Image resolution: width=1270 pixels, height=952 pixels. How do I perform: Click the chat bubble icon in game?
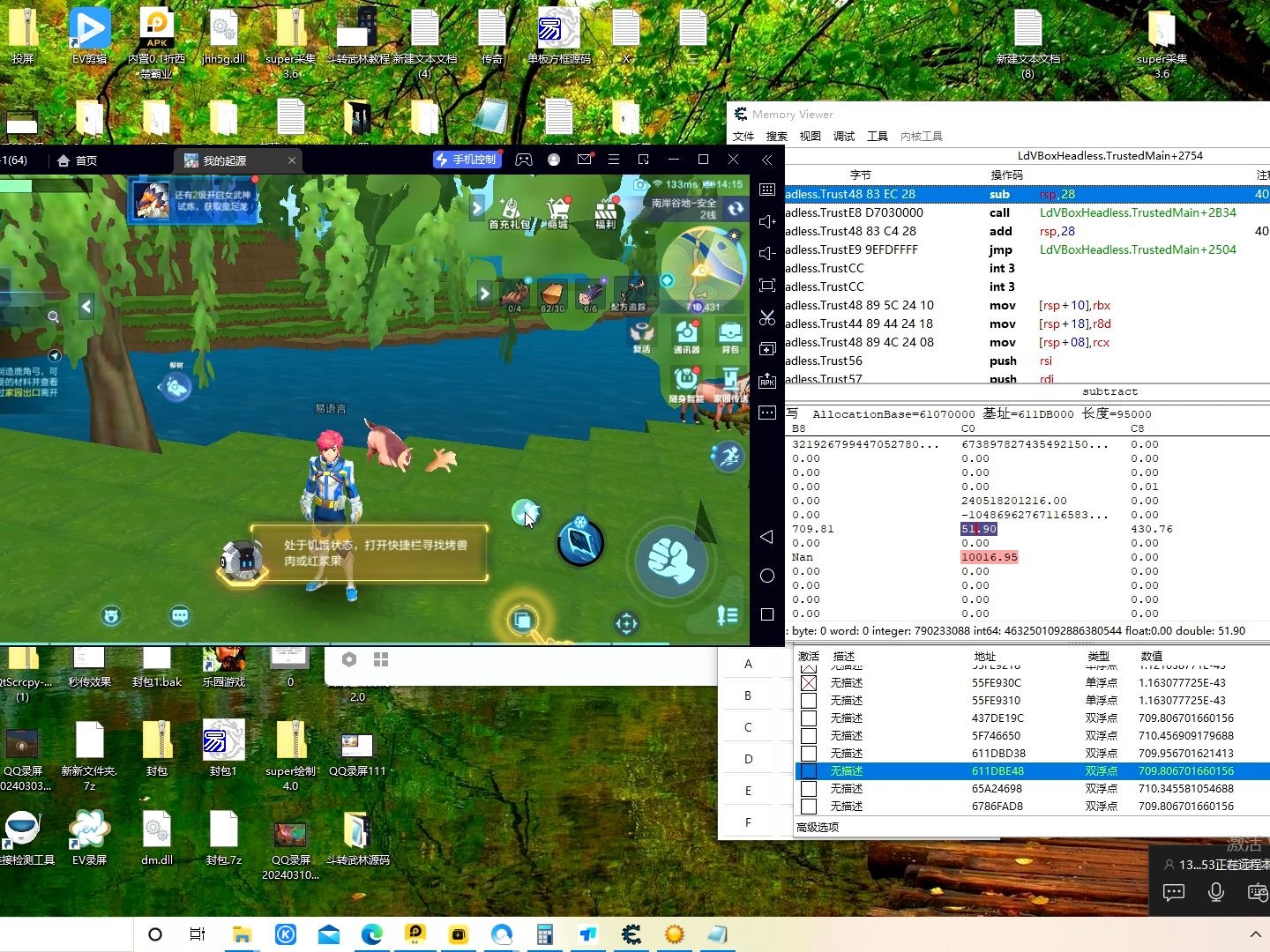point(180,615)
